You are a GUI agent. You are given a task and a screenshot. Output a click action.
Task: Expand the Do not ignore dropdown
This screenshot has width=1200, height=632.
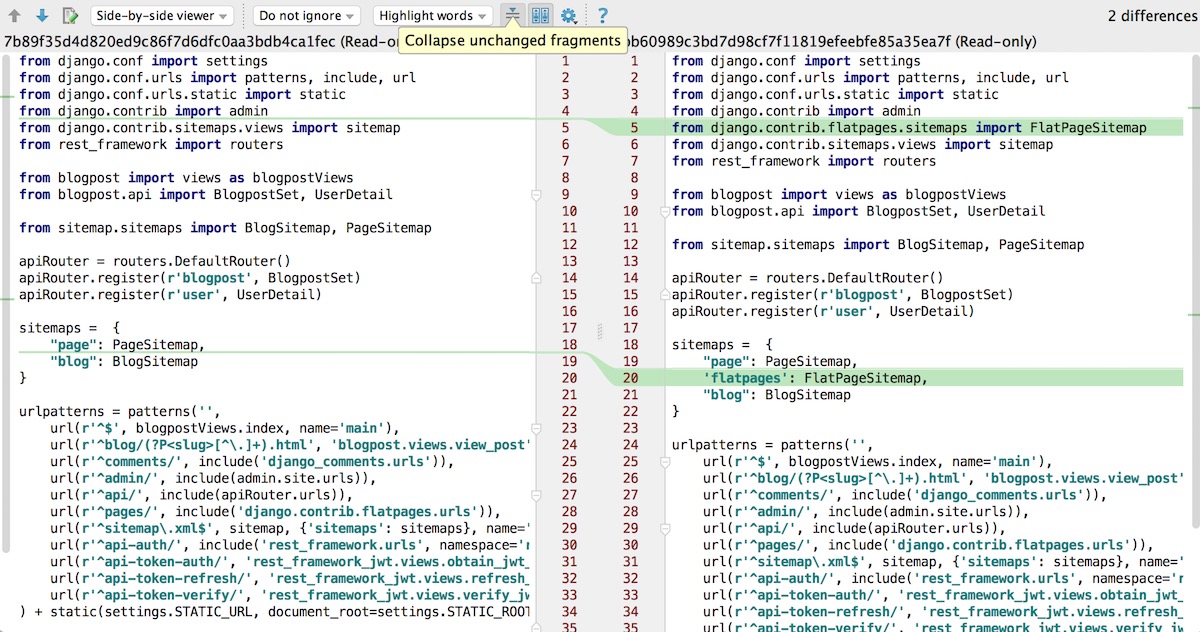pyautogui.click(x=307, y=15)
